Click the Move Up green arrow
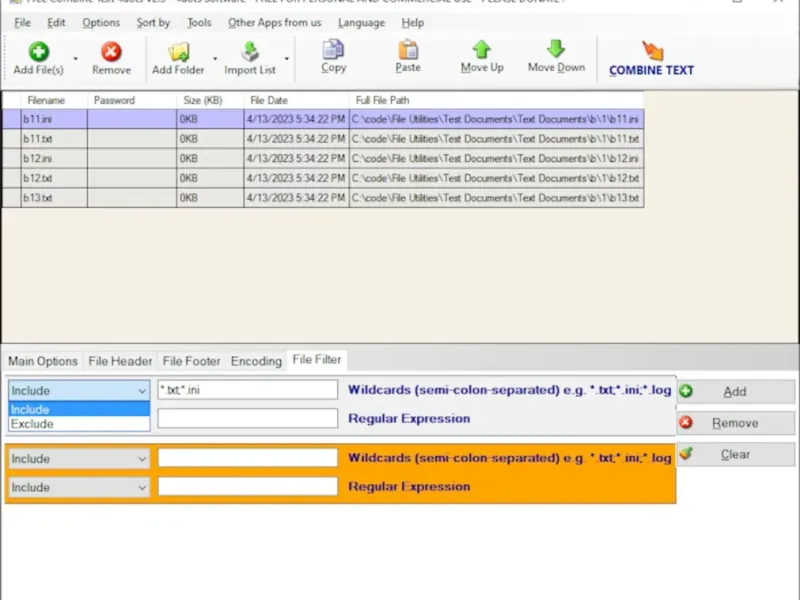The height and width of the screenshot is (600, 800). 482,50
